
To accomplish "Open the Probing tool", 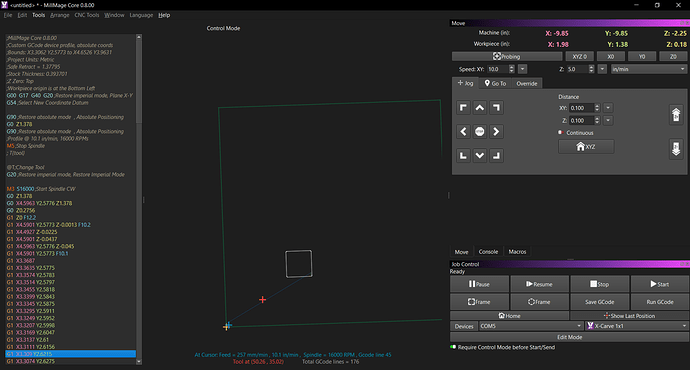I will (x=507, y=56).
